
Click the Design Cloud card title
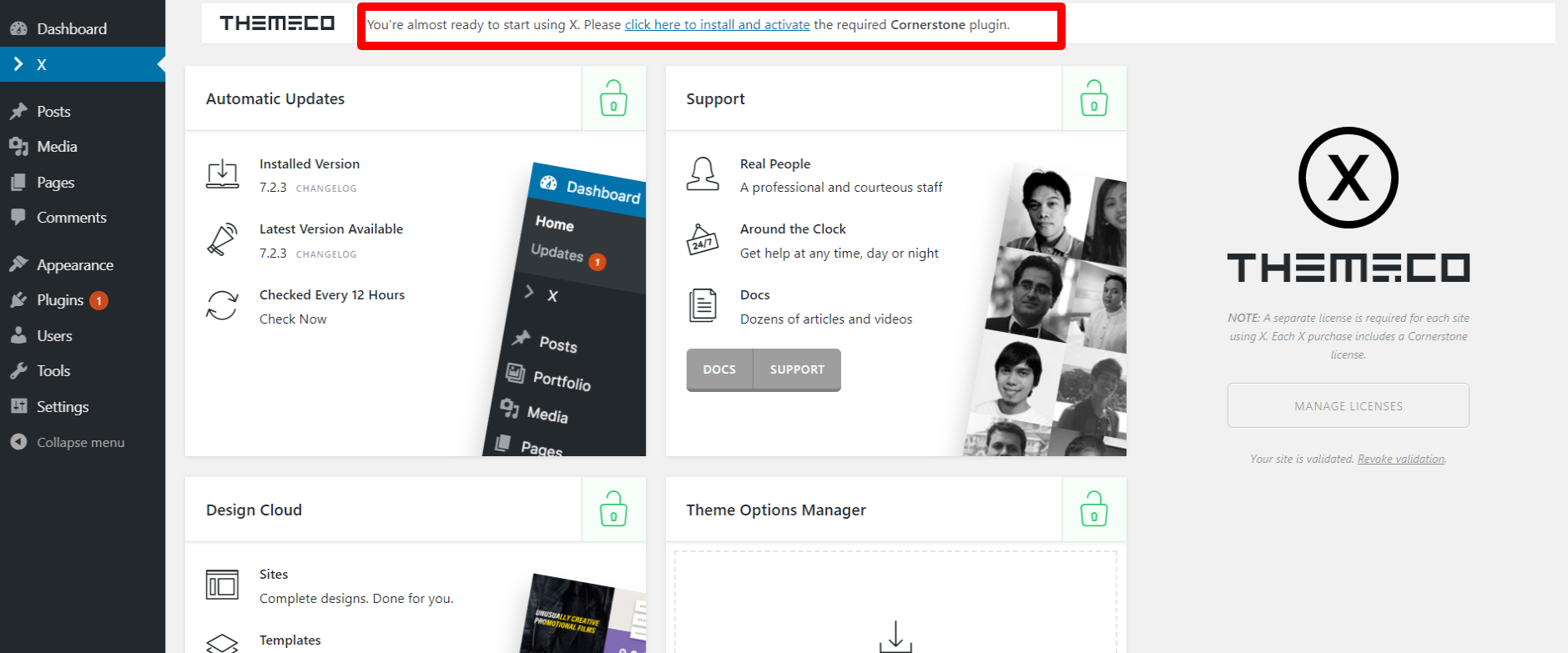pos(254,510)
